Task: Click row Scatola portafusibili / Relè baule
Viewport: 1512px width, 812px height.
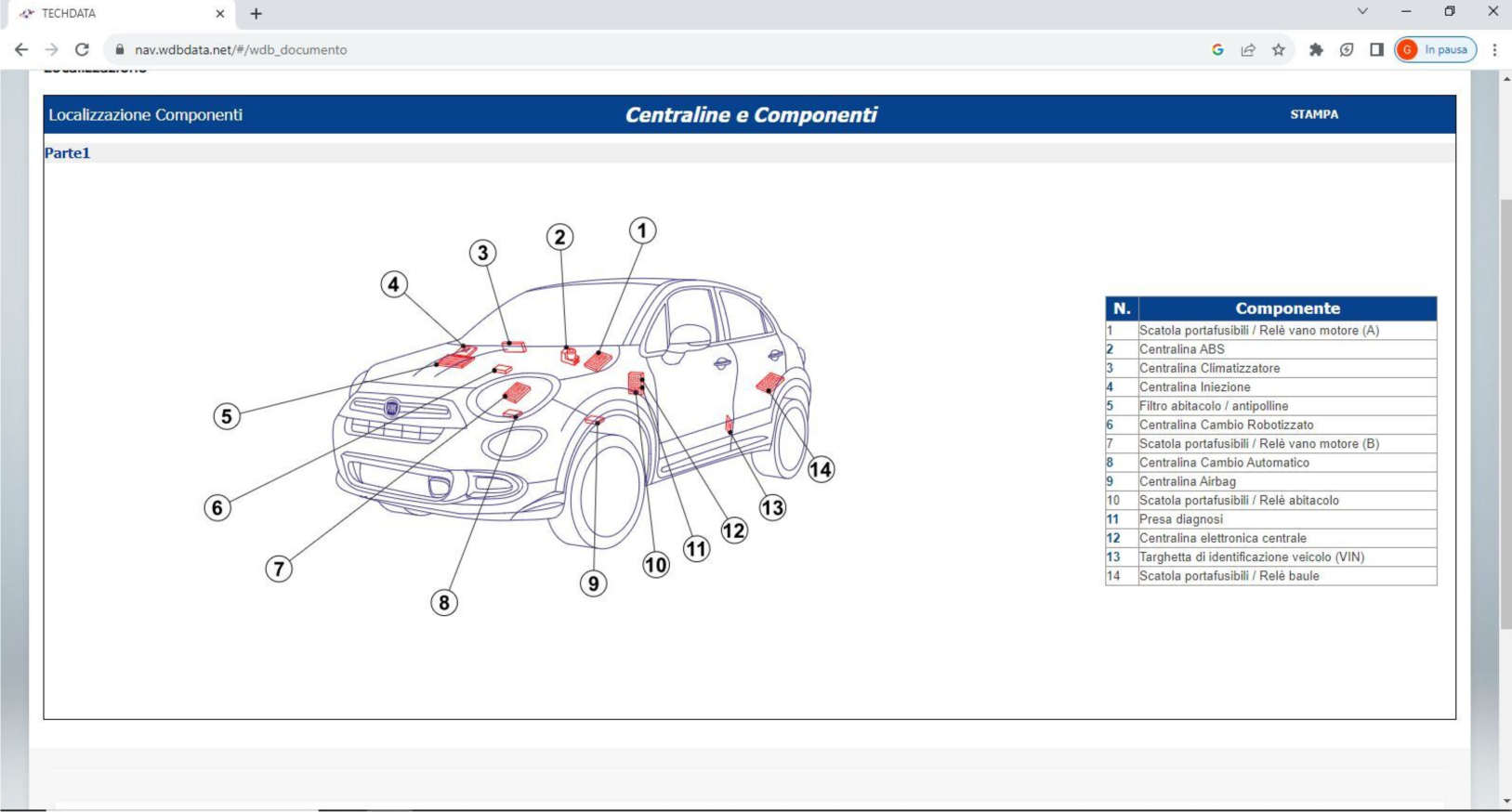Action: (x=1270, y=576)
